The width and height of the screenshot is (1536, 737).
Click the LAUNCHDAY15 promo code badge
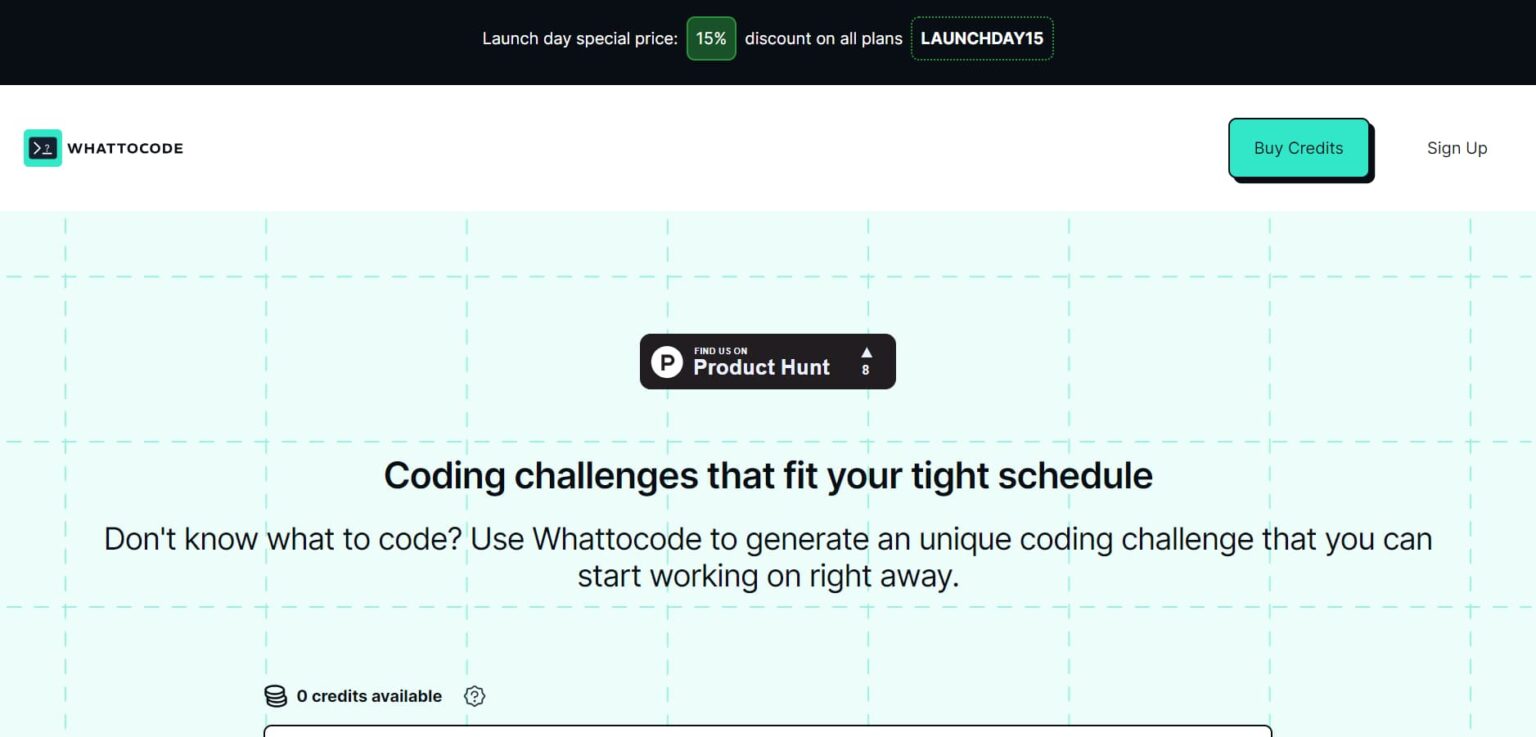[x=981, y=39]
